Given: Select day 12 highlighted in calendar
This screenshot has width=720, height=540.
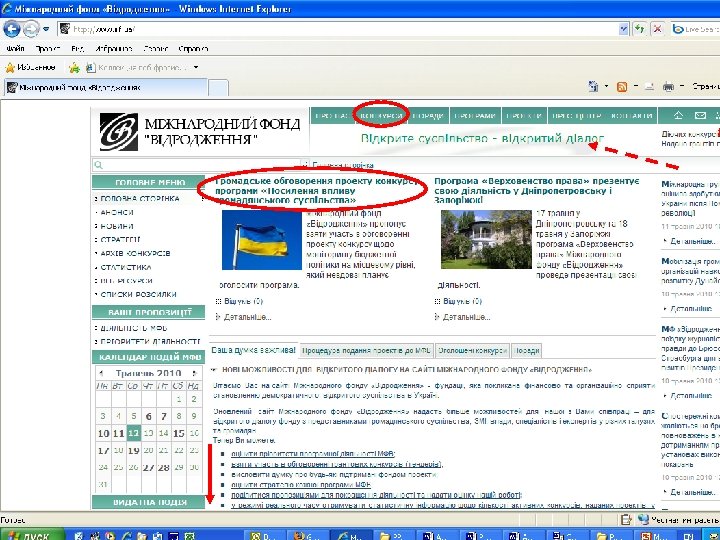Looking at the screenshot, I should click(134, 433).
